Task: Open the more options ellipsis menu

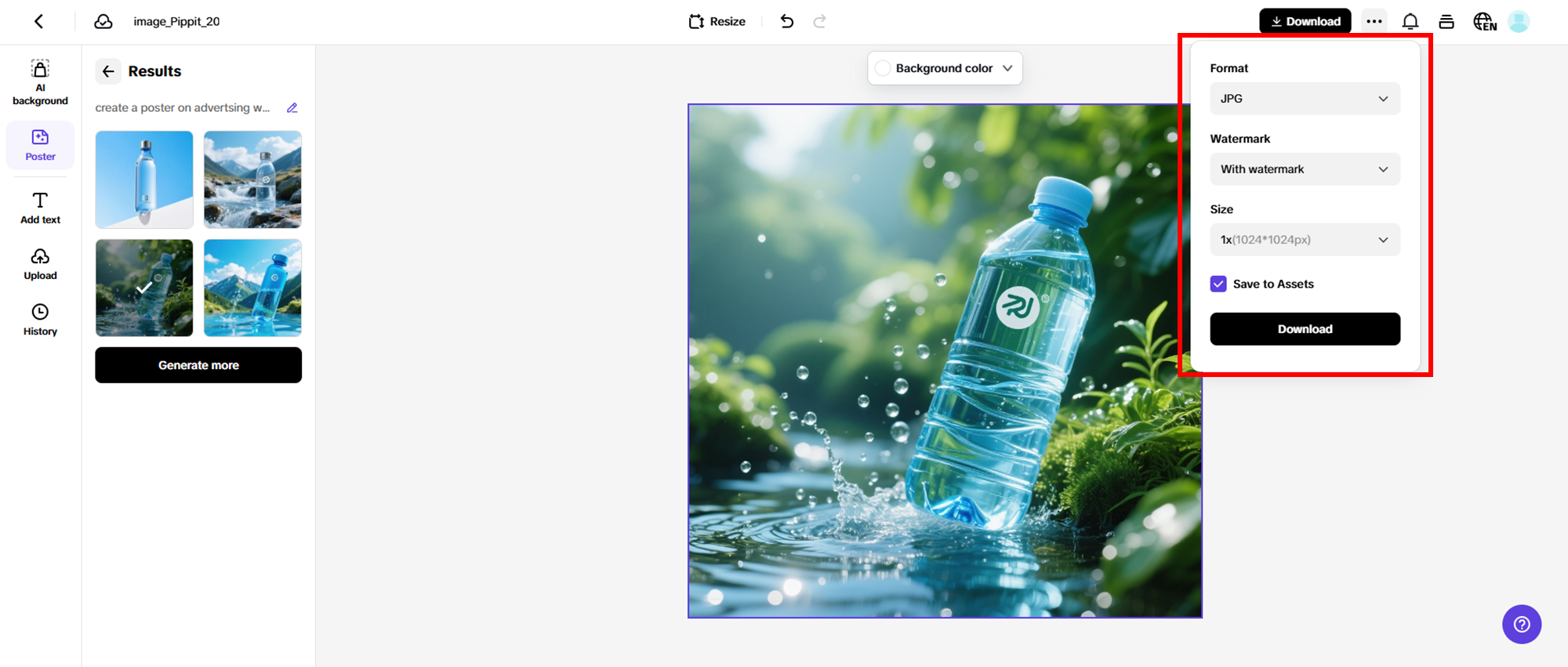Action: (1374, 21)
